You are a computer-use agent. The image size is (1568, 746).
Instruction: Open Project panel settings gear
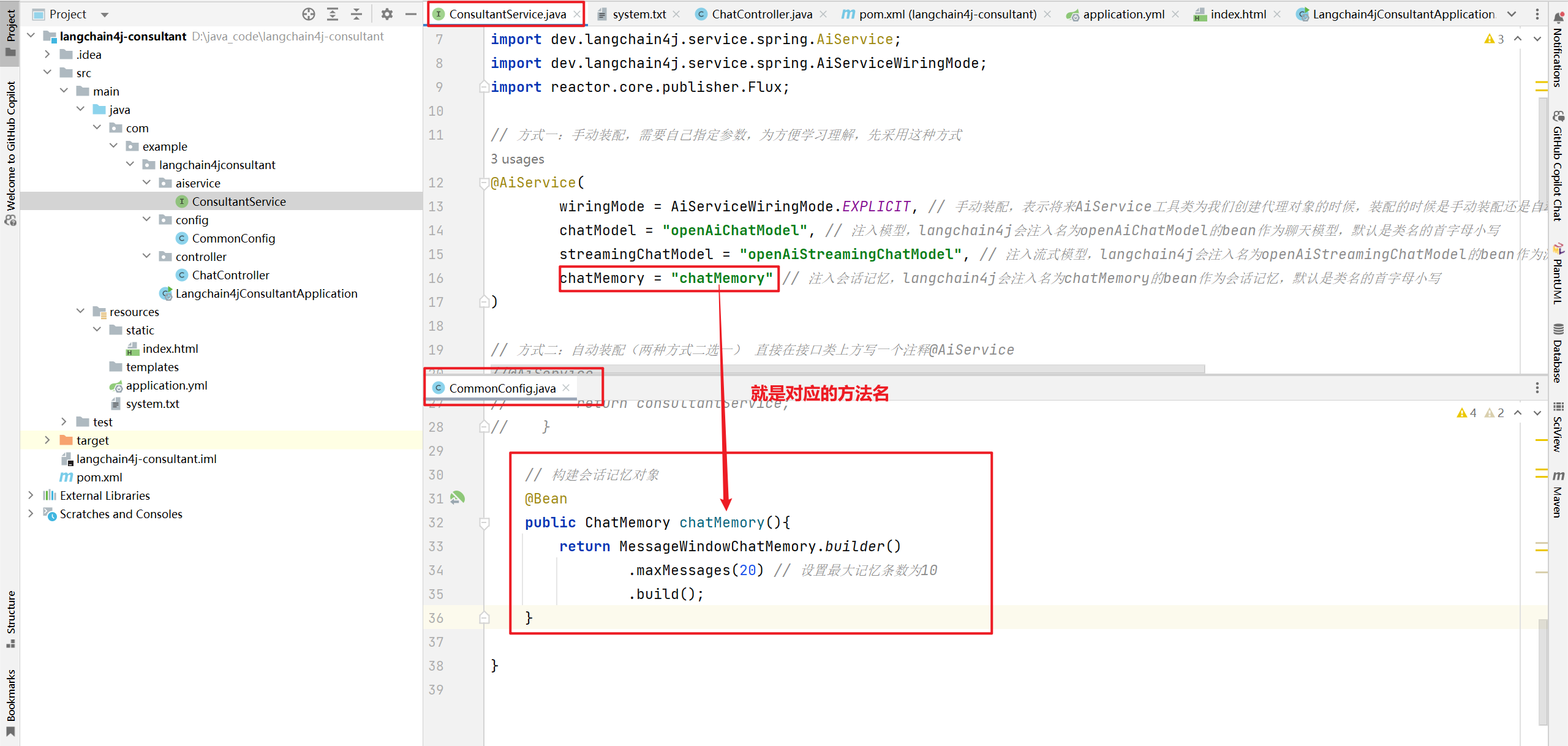386,14
